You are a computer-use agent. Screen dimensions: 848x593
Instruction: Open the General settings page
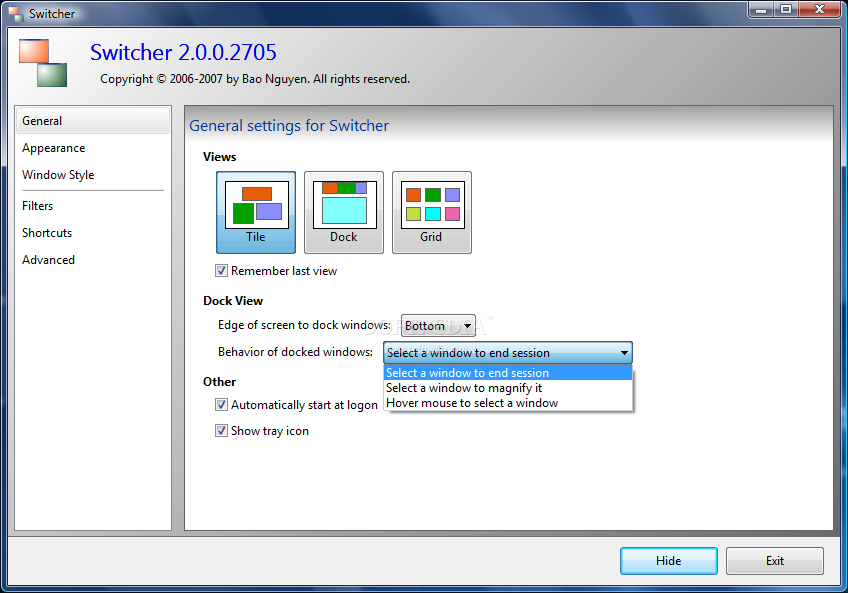tap(92, 121)
